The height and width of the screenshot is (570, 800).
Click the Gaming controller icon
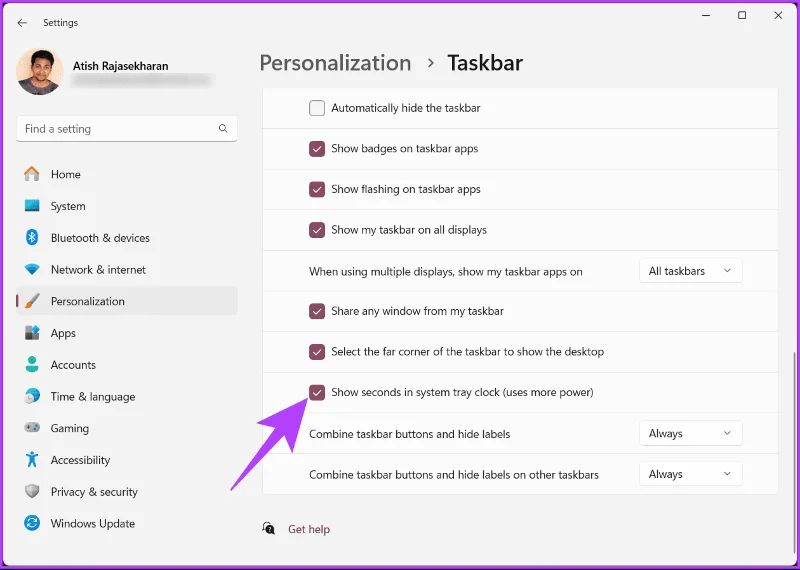tap(32, 428)
